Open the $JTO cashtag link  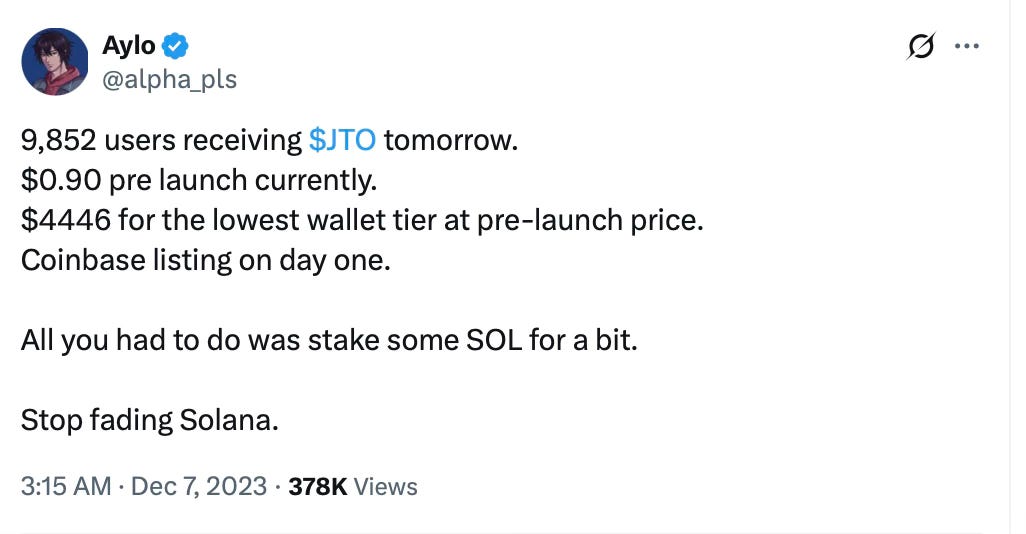[x=342, y=140]
